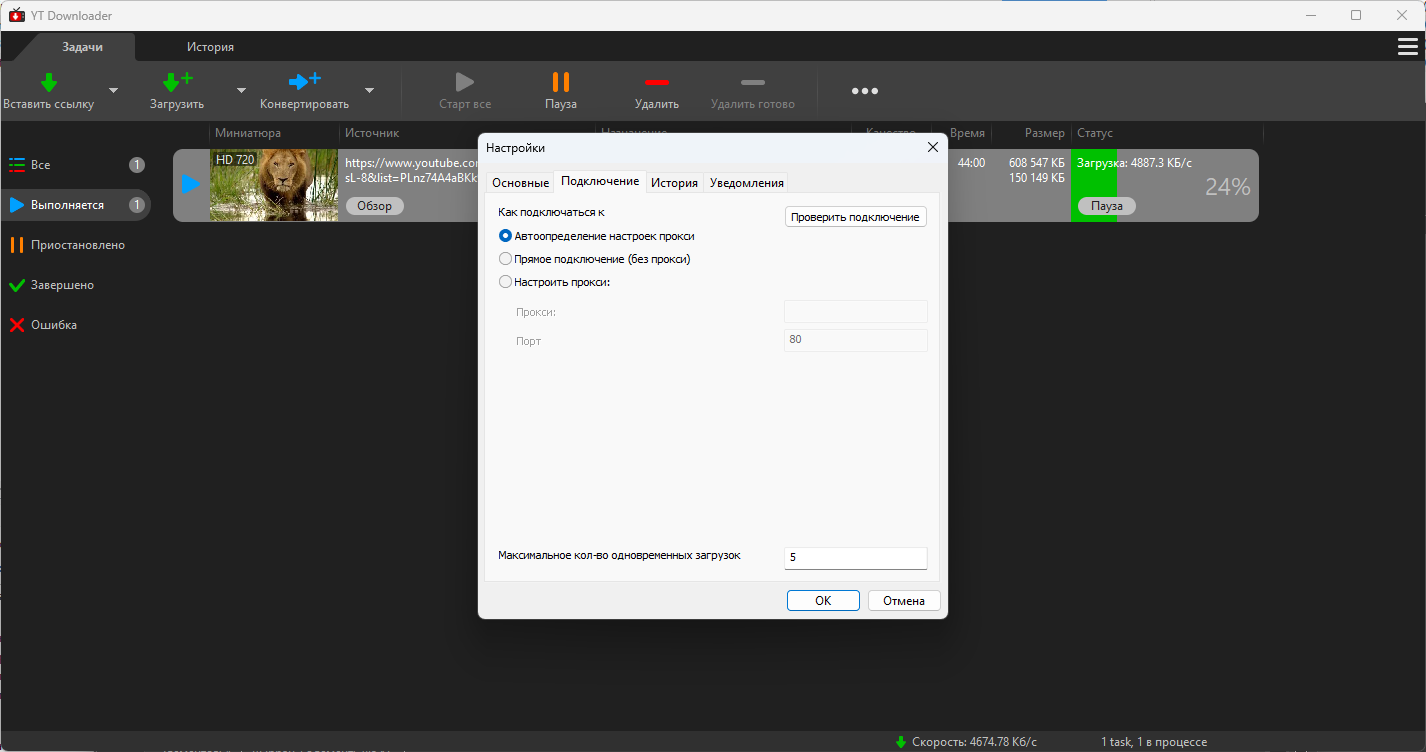
Task: Click the blue play icon on task row
Action: (x=190, y=185)
